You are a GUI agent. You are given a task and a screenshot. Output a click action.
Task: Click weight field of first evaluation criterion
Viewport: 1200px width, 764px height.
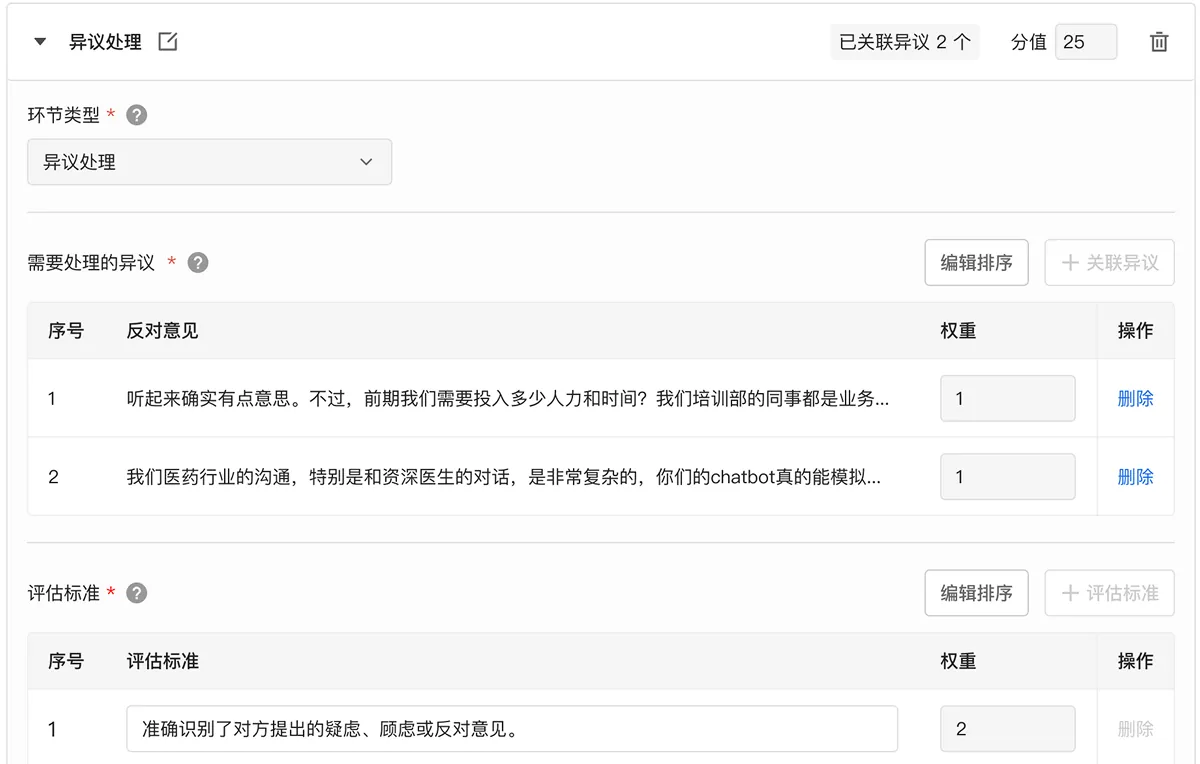tap(1007, 729)
